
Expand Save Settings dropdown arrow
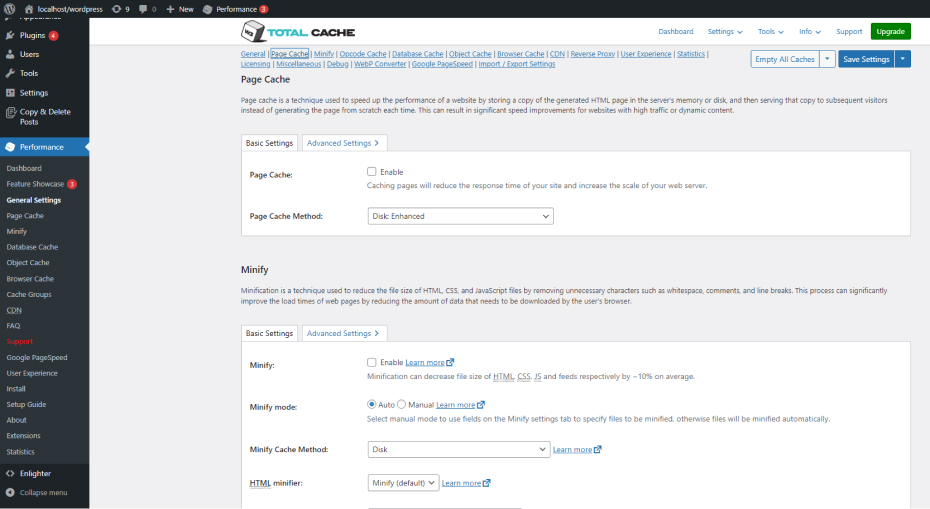point(903,59)
